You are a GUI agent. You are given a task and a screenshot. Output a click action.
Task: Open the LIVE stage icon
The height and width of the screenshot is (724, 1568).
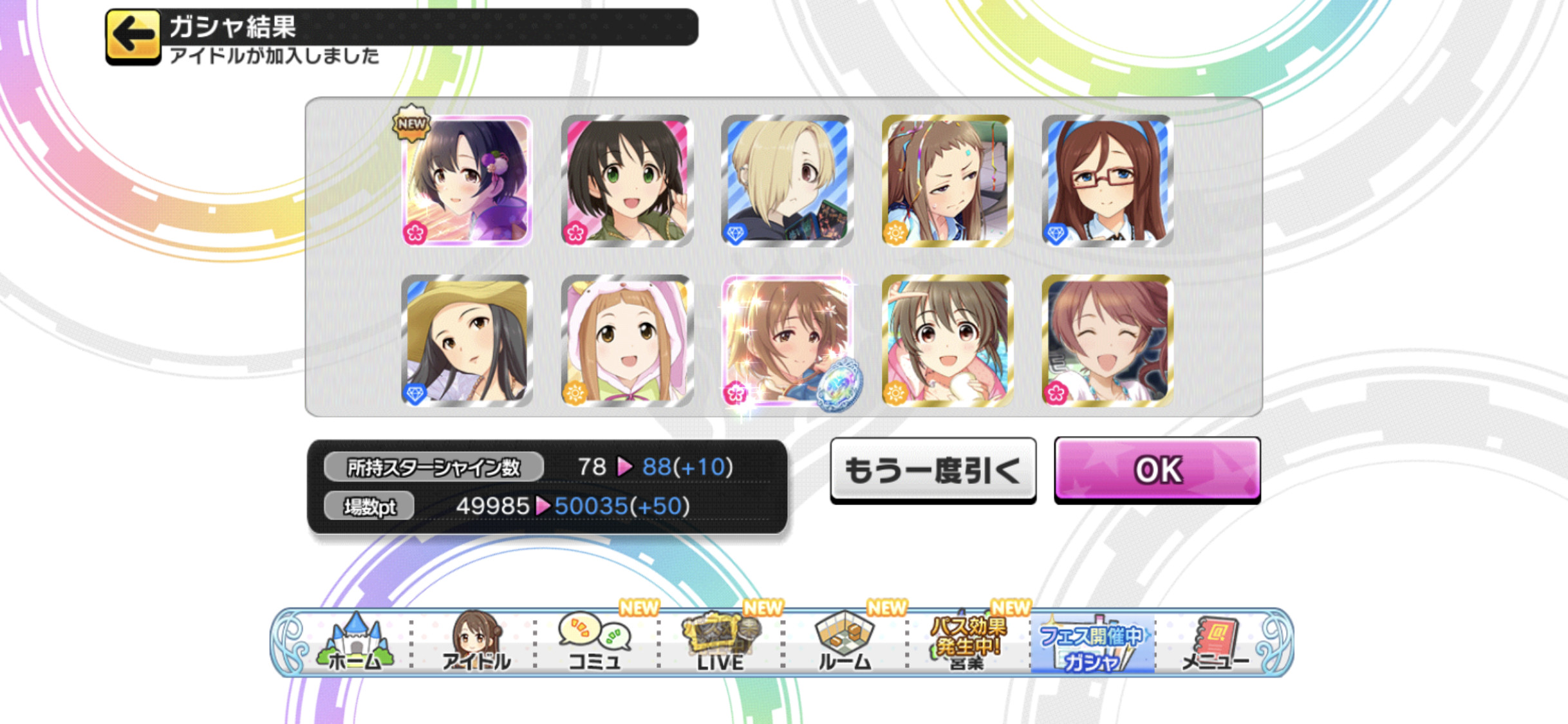tap(720, 642)
